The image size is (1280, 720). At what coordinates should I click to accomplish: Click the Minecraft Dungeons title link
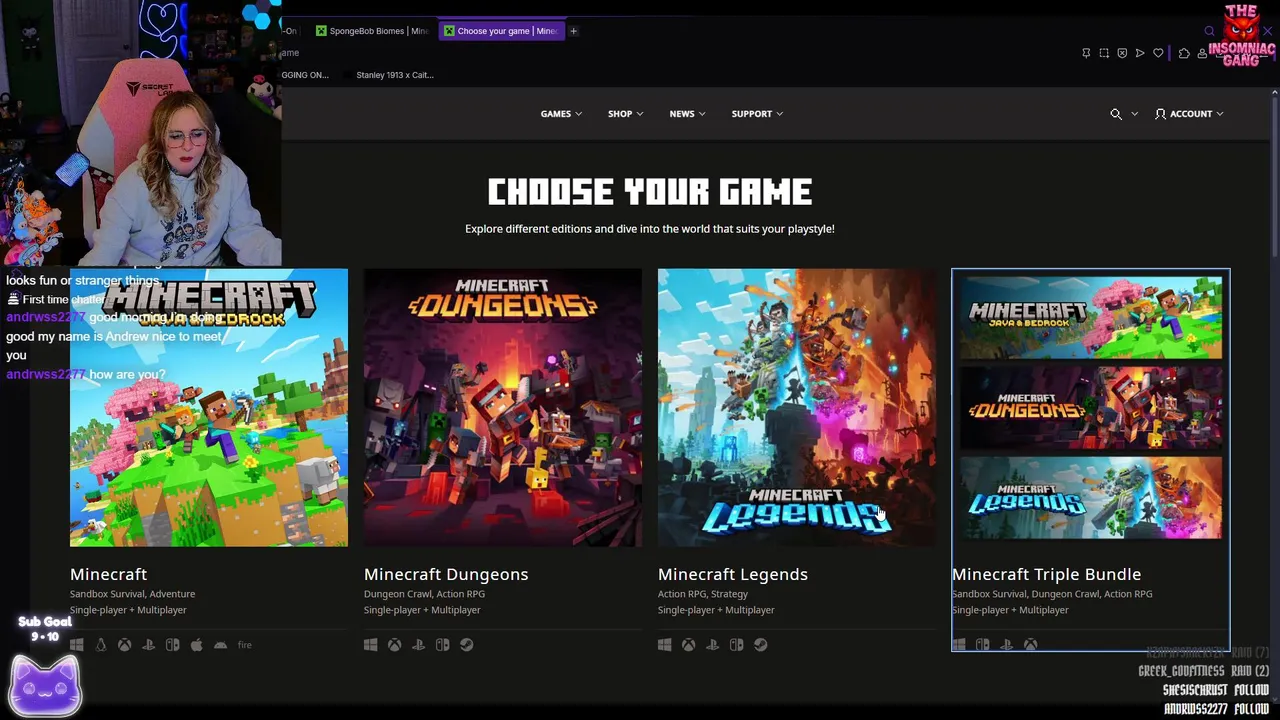point(446,574)
